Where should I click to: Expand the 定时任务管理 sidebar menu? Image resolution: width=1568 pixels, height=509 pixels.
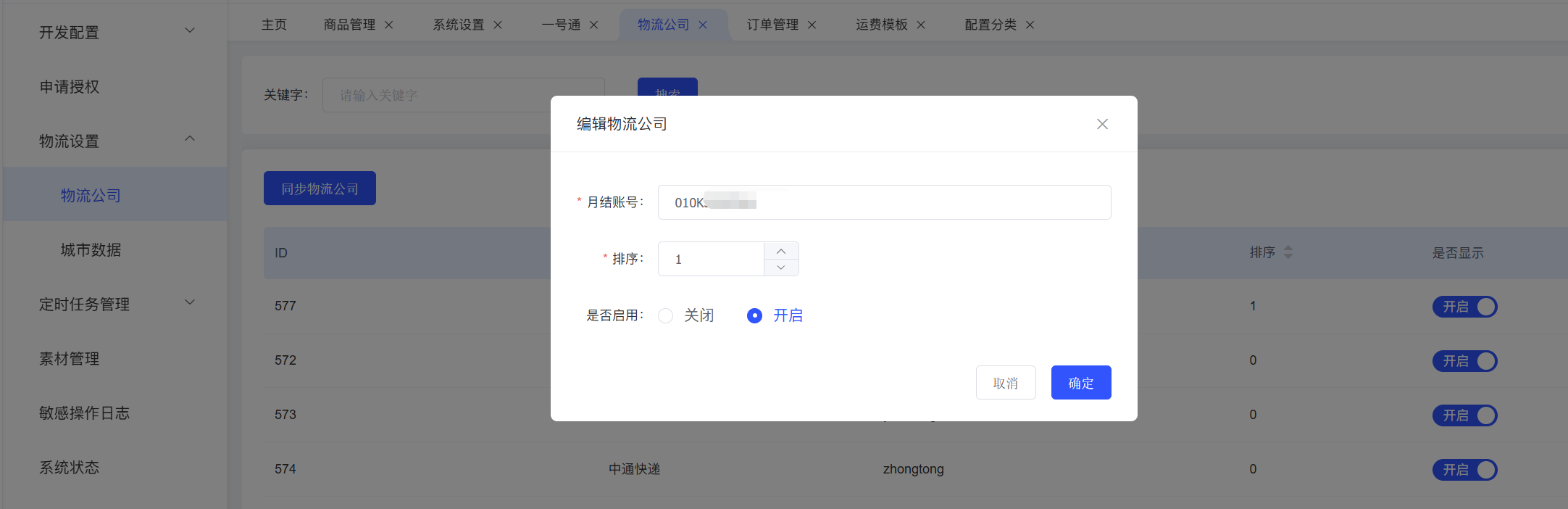click(116, 304)
